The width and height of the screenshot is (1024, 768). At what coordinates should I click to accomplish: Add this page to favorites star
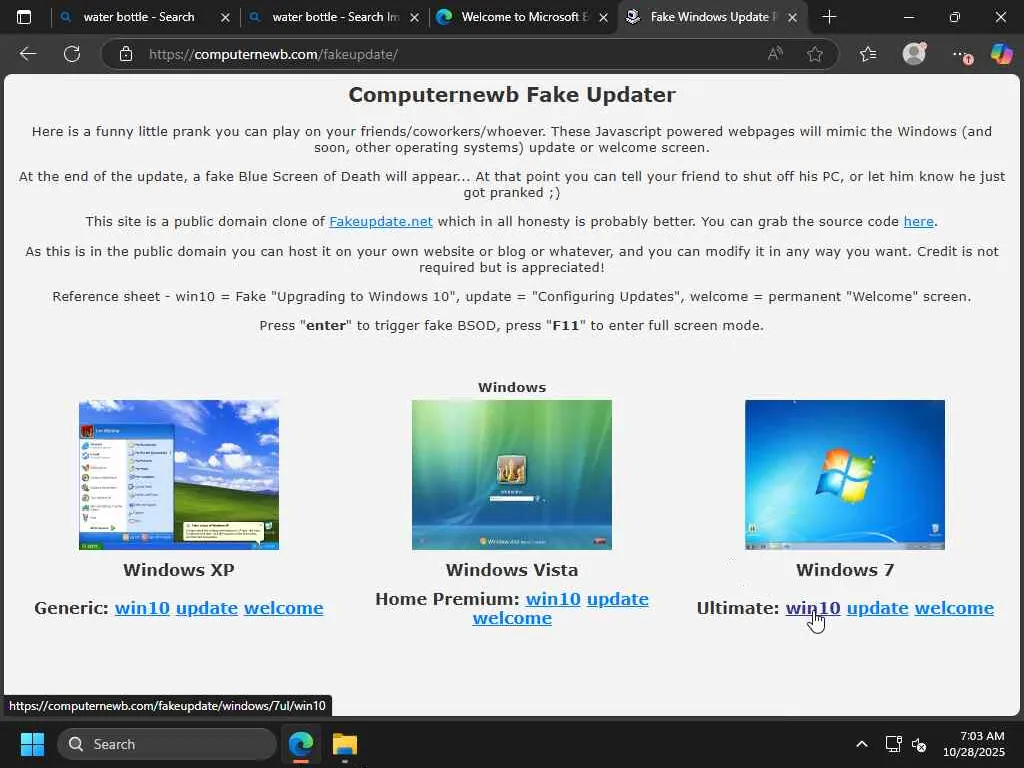click(x=814, y=54)
